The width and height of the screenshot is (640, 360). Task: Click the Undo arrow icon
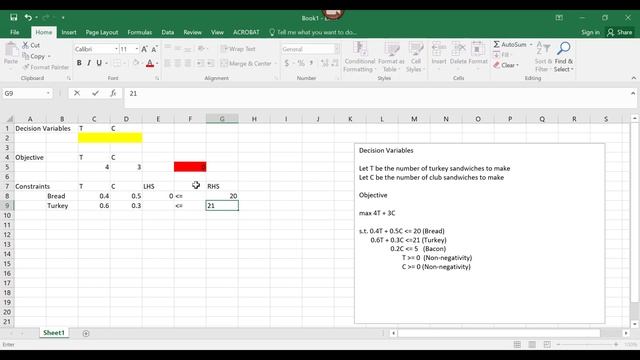click(x=28, y=18)
